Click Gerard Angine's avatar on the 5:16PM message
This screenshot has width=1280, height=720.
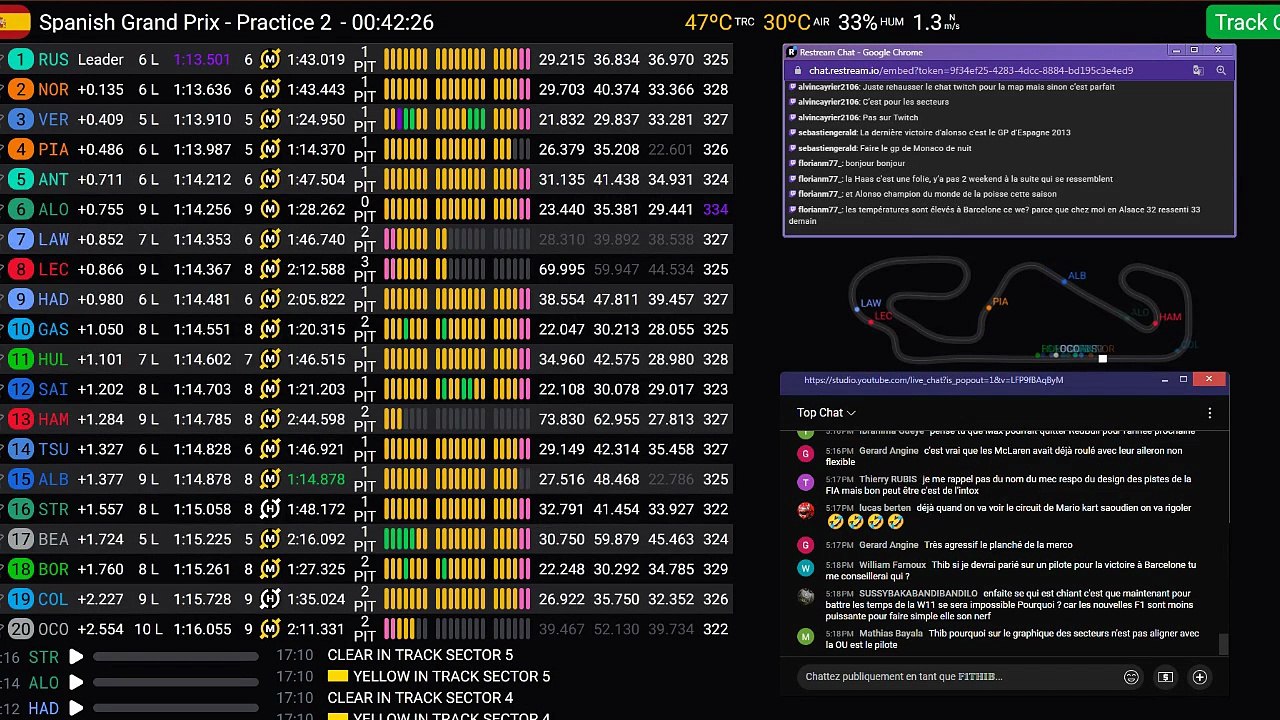806,453
